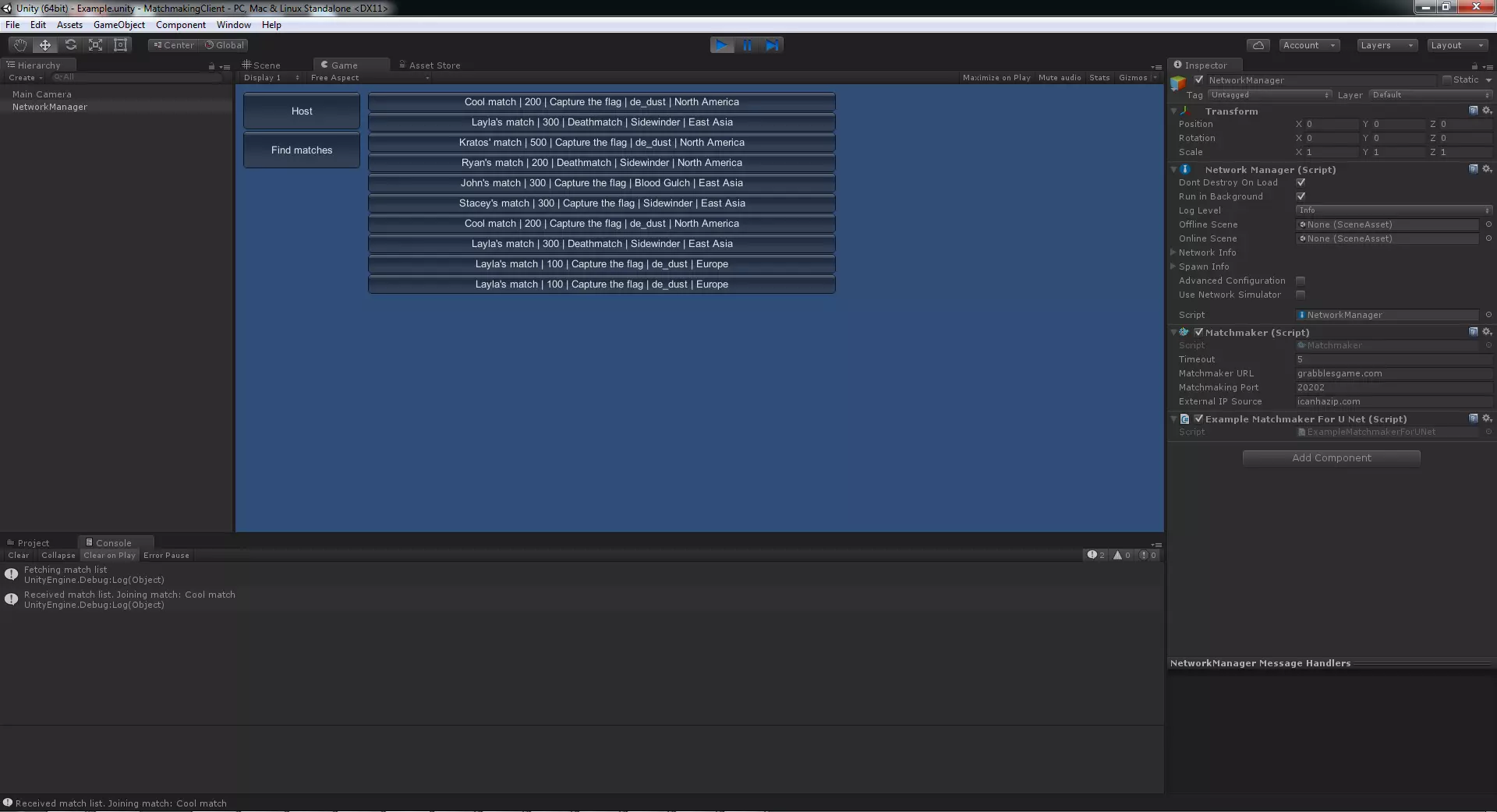The width and height of the screenshot is (1497, 812).
Task: Toggle Clear on Play in Console
Action: pos(109,556)
